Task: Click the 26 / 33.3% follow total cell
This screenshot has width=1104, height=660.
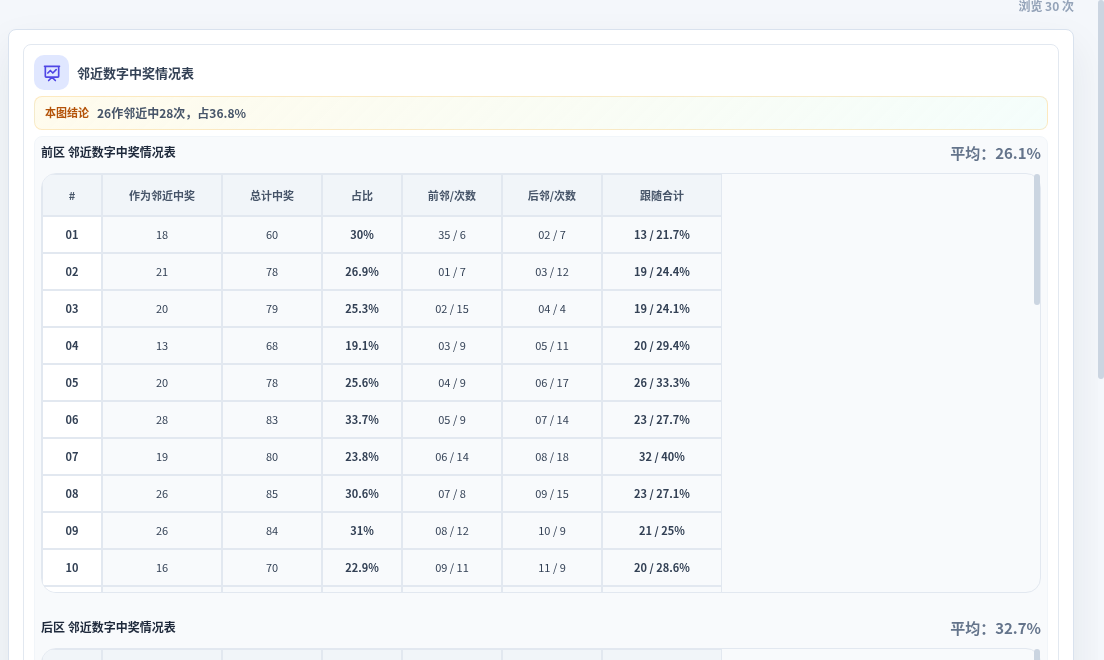Action: coord(662,382)
